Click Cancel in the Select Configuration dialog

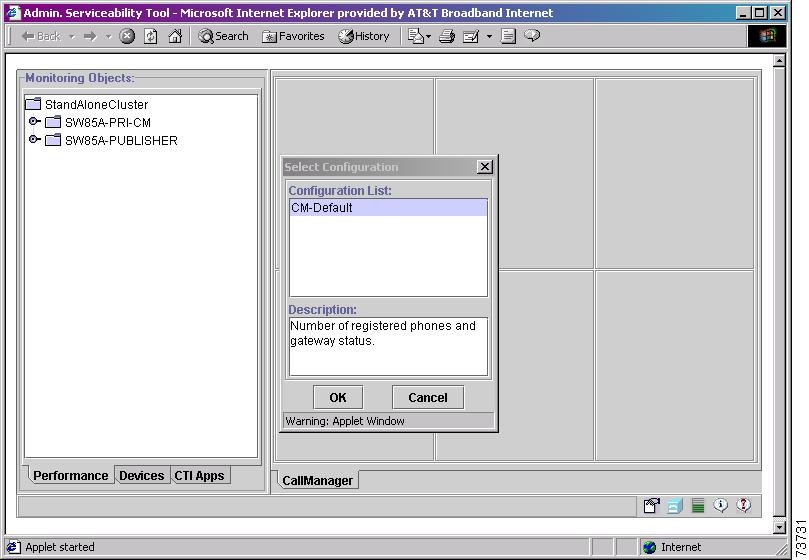coord(428,397)
